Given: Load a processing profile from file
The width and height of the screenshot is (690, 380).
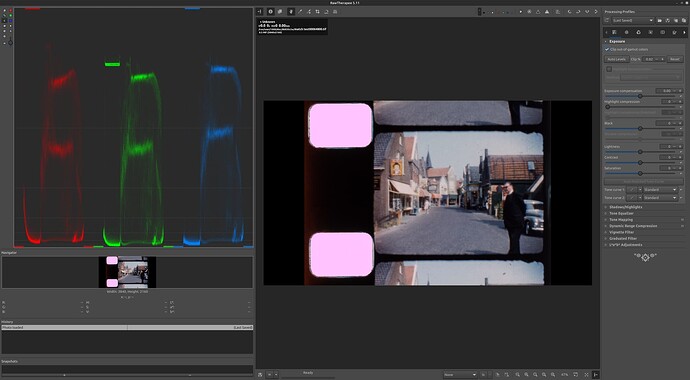Looking at the screenshot, I should pos(660,21).
